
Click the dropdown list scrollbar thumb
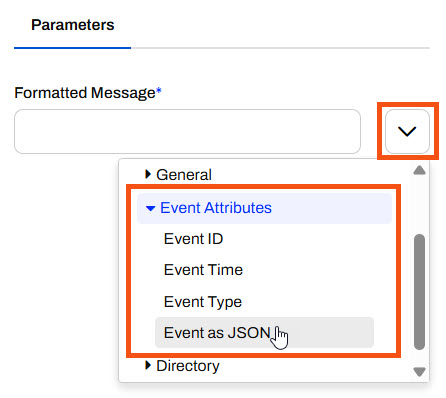pos(419,292)
